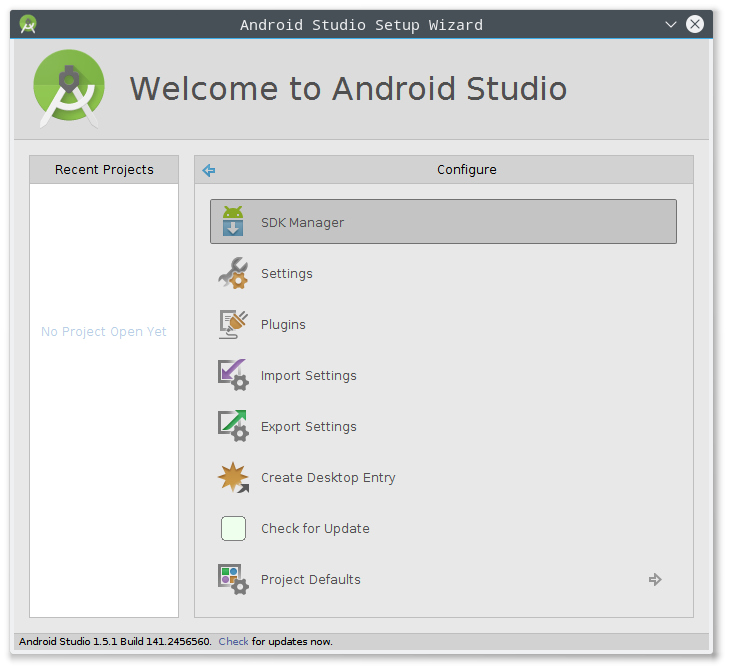Click the No Project Open Yet text
This screenshot has width=729, height=670.
104,332
